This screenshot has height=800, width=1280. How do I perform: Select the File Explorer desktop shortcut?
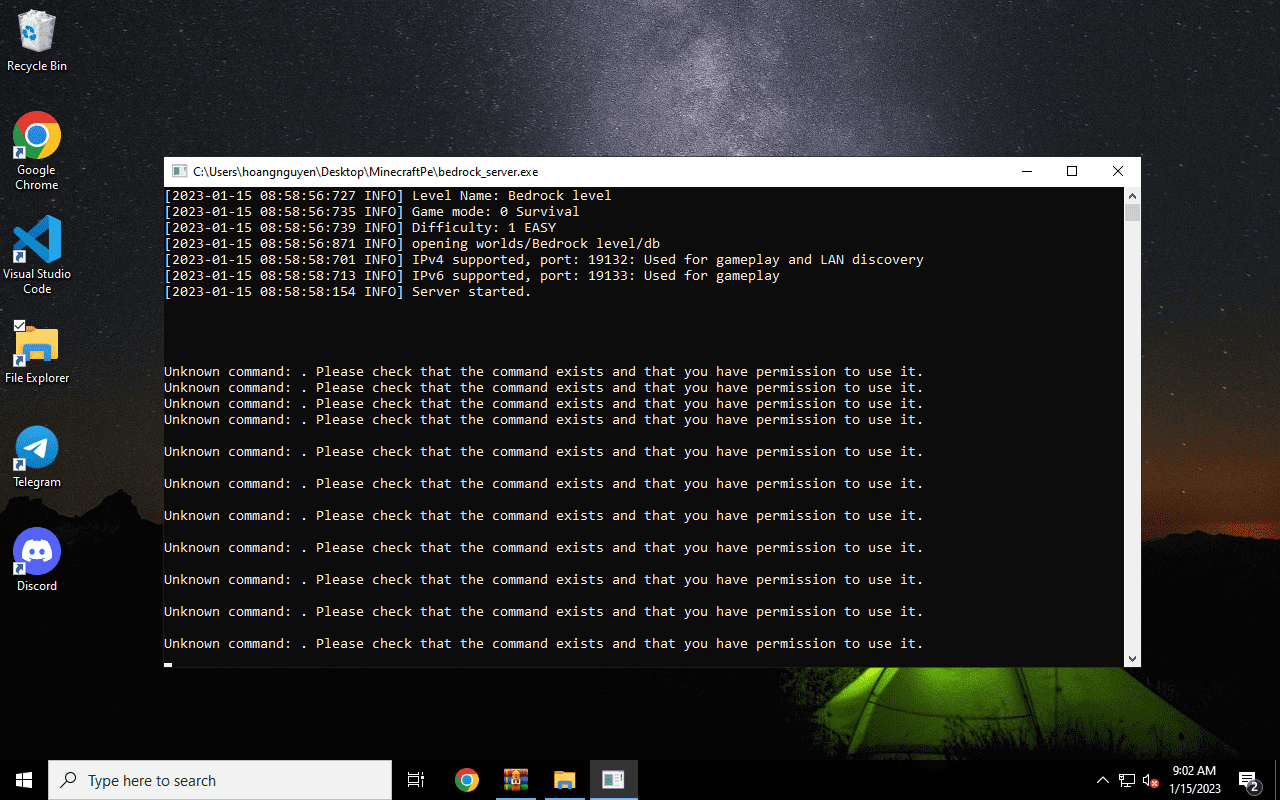coord(37,353)
